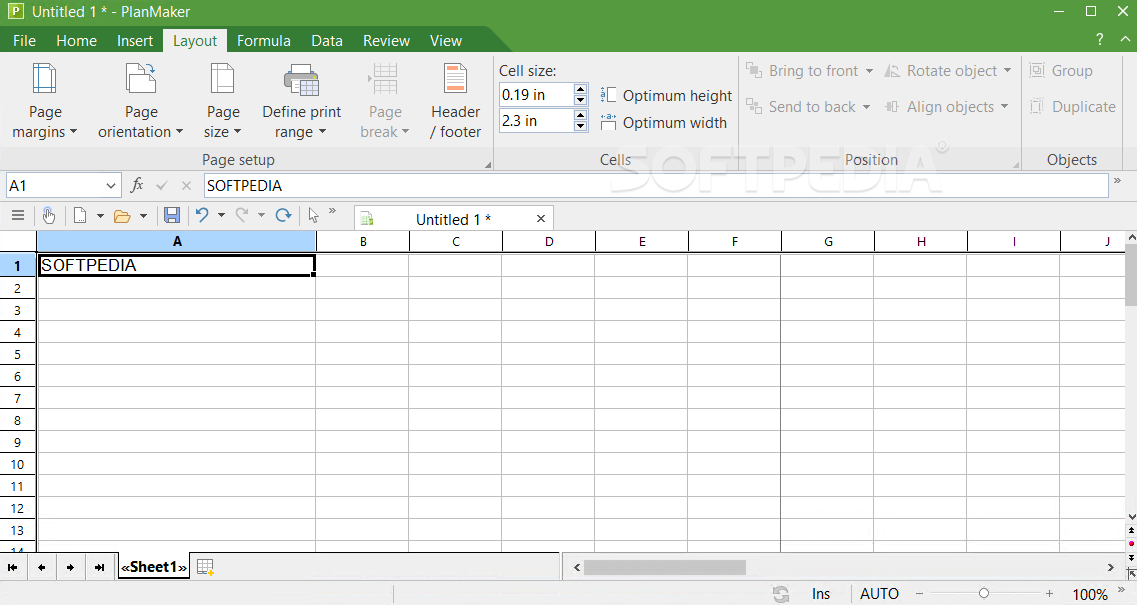Go to the next sheet

click(x=70, y=567)
